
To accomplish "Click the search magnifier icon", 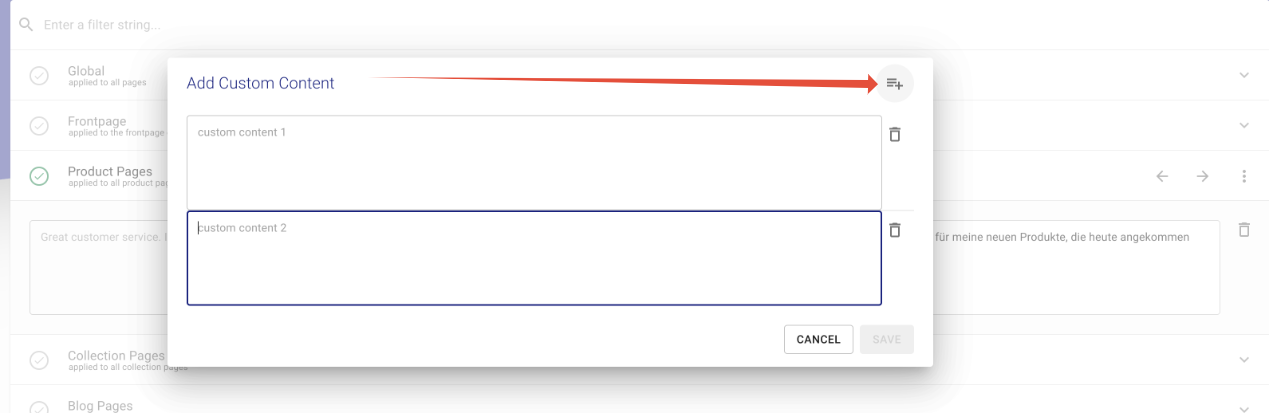I will coord(26,24).
